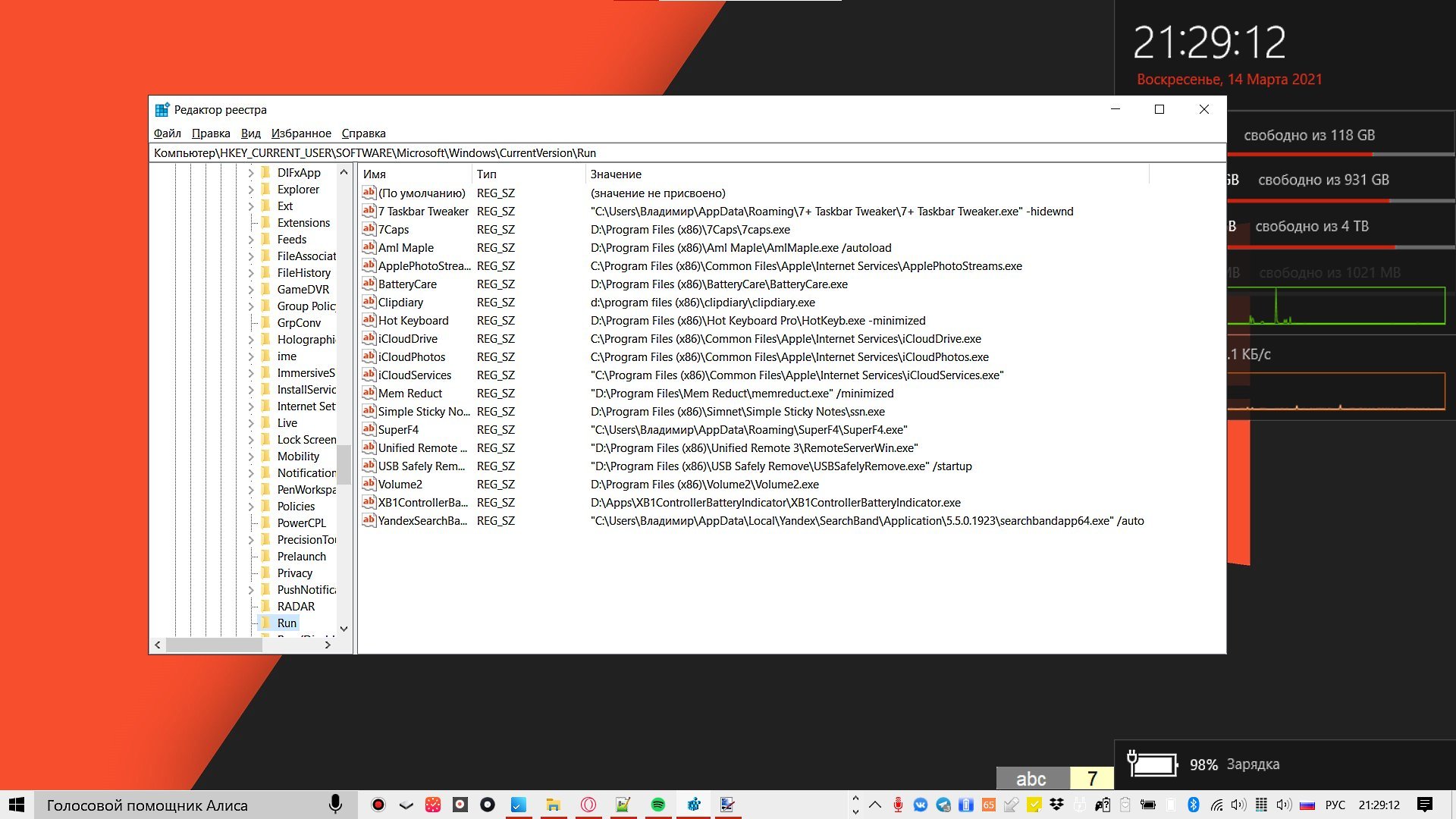Viewport: 1456px width, 819px height.
Task: Click the orange 65 temperature tray icon
Action: click(x=989, y=805)
